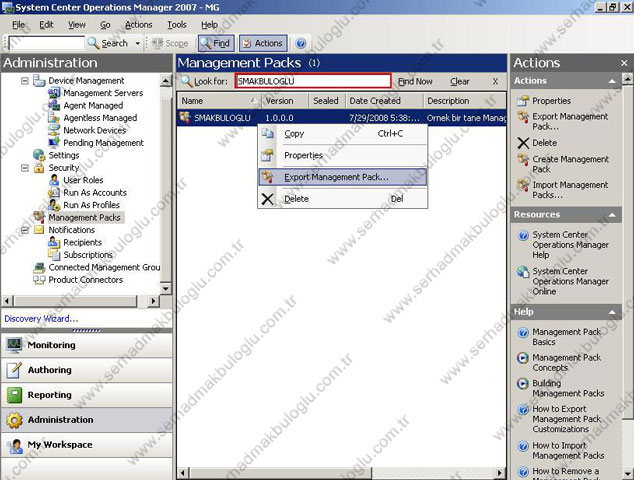Sort by the Name column header
The height and width of the screenshot is (480, 634).
219,101
